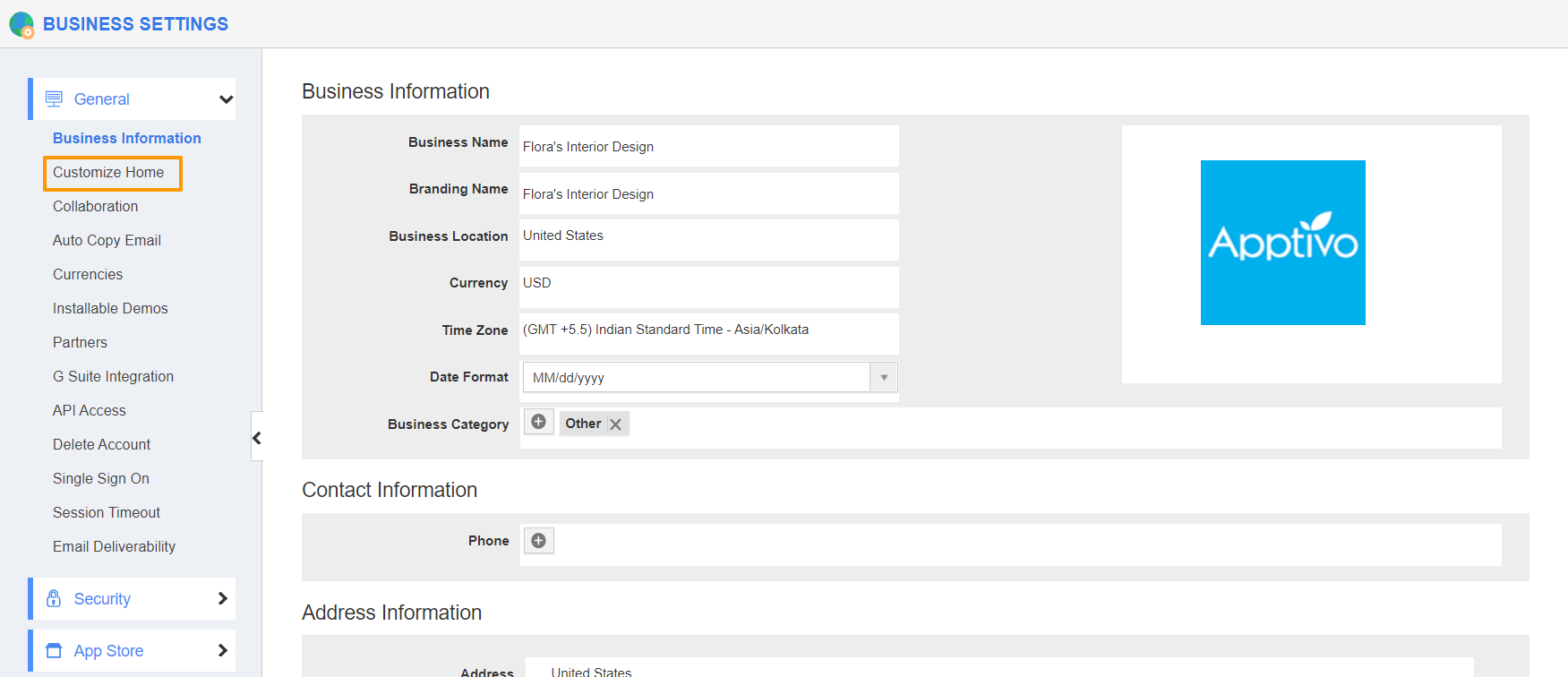Open API Access settings
Image resolution: width=1568 pixels, height=677 pixels.
90,410
